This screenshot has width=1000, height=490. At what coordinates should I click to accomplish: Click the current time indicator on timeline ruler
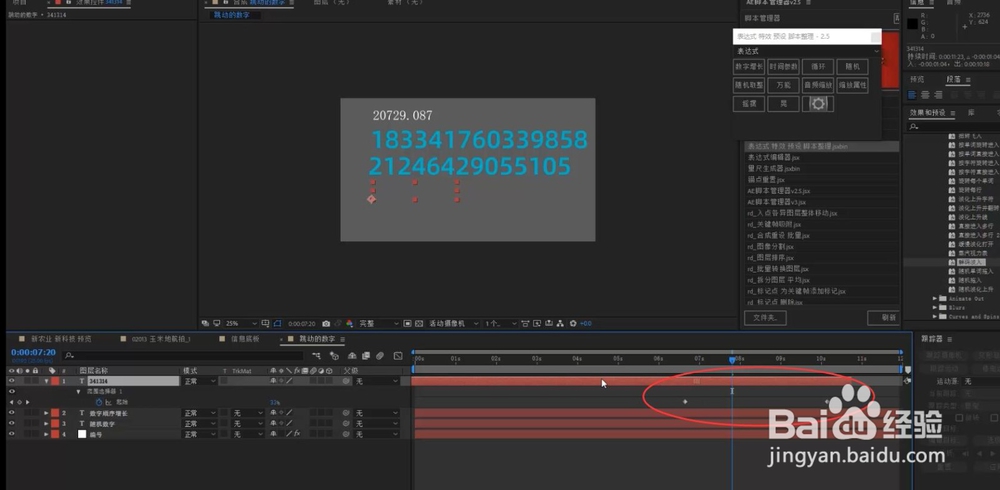pos(732,359)
